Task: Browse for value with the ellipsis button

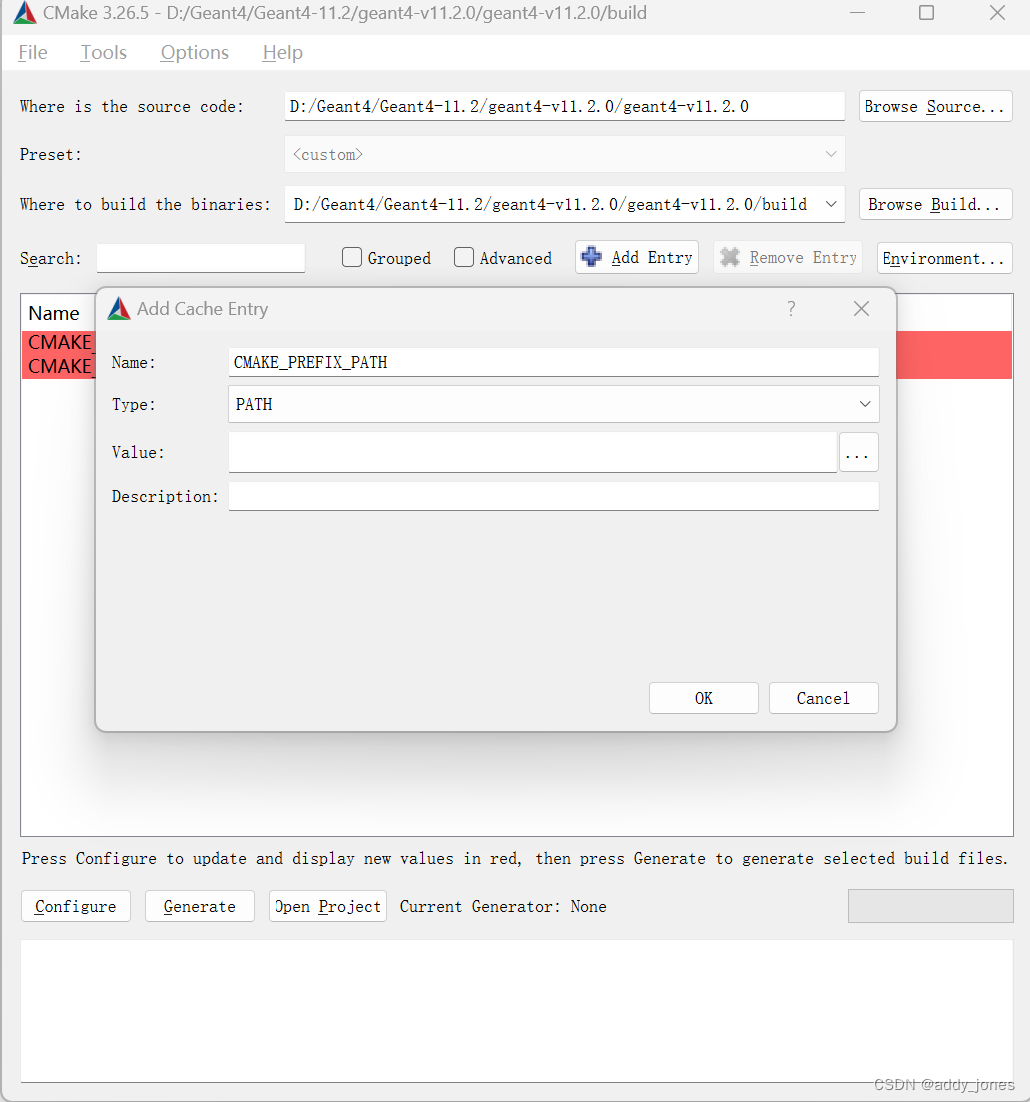Action: pyautogui.click(x=859, y=452)
